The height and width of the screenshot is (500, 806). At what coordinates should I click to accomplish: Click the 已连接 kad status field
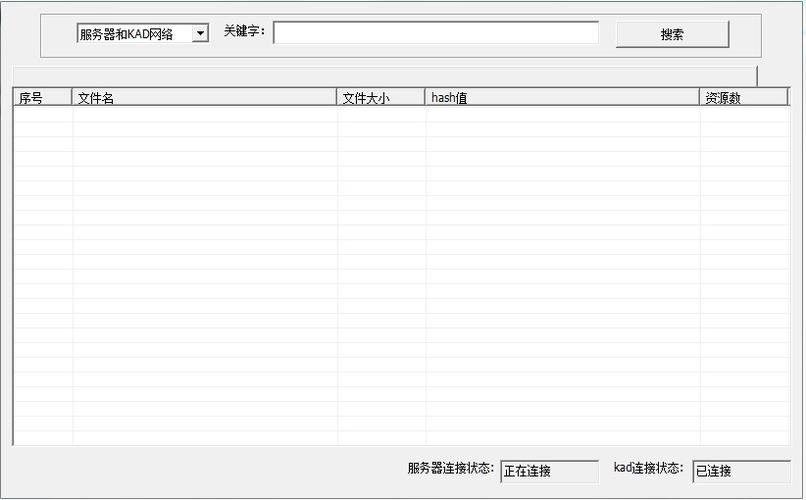pyautogui.click(x=741, y=471)
